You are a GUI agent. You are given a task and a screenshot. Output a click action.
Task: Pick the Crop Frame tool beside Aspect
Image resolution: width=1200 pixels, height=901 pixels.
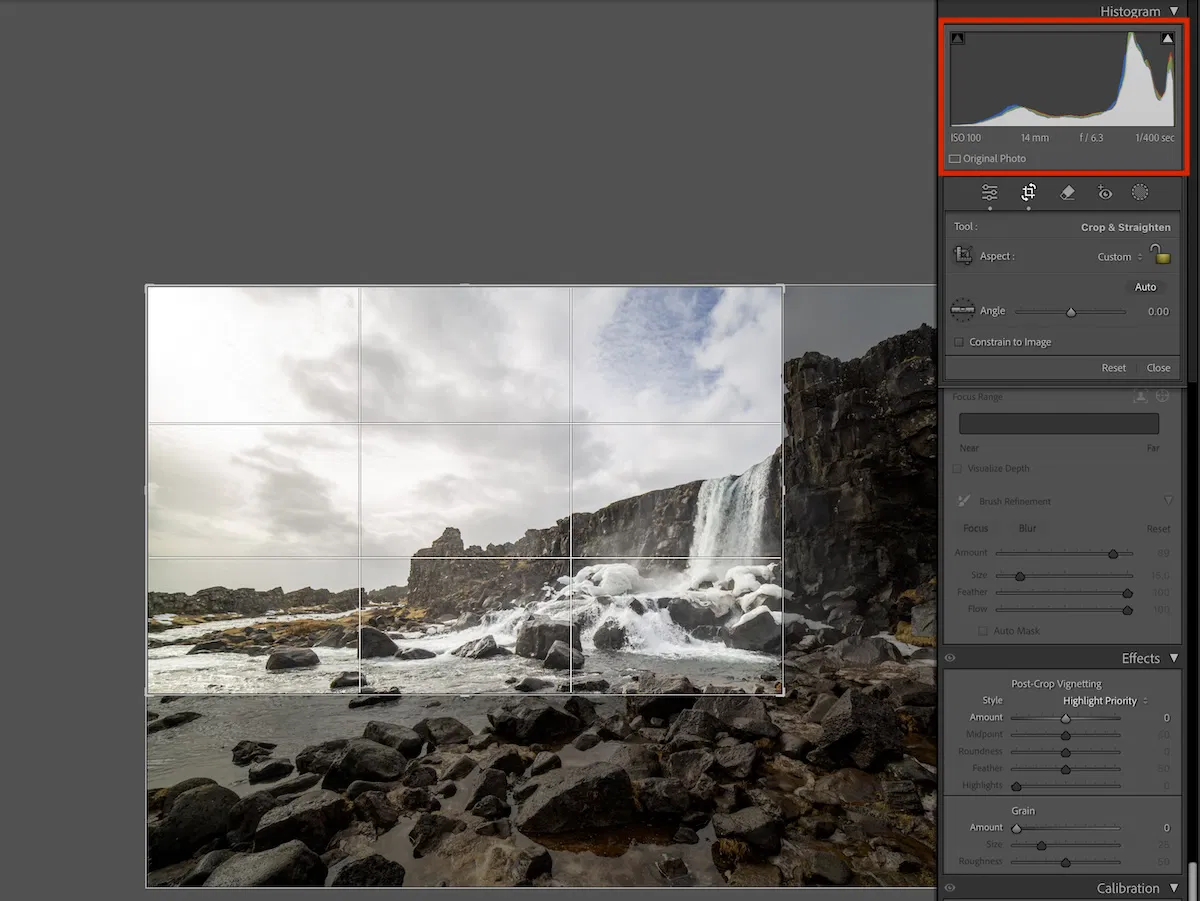pyautogui.click(x=963, y=256)
